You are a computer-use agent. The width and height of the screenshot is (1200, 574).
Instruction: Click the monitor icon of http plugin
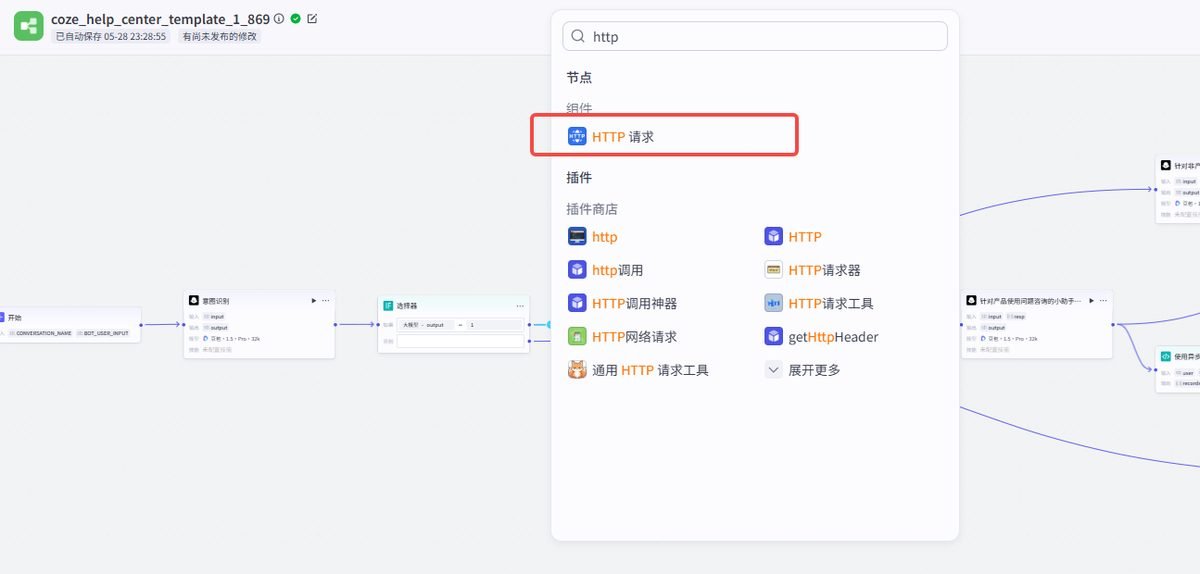(577, 237)
